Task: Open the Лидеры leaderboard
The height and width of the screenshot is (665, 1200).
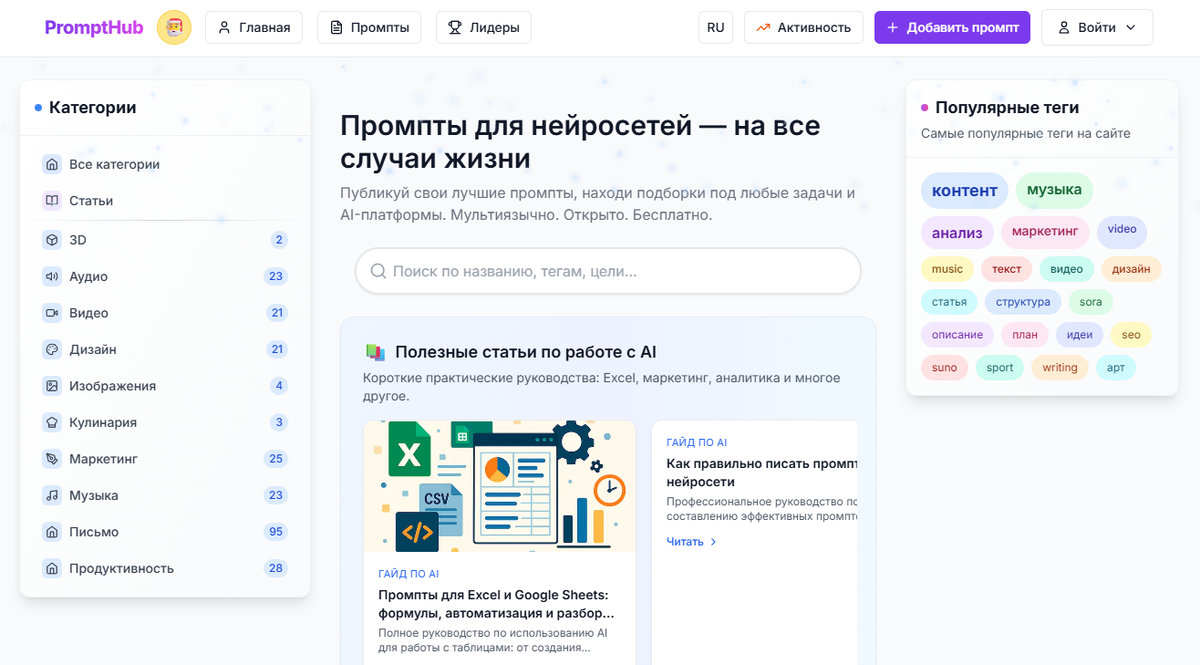Action: pyautogui.click(x=483, y=27)
